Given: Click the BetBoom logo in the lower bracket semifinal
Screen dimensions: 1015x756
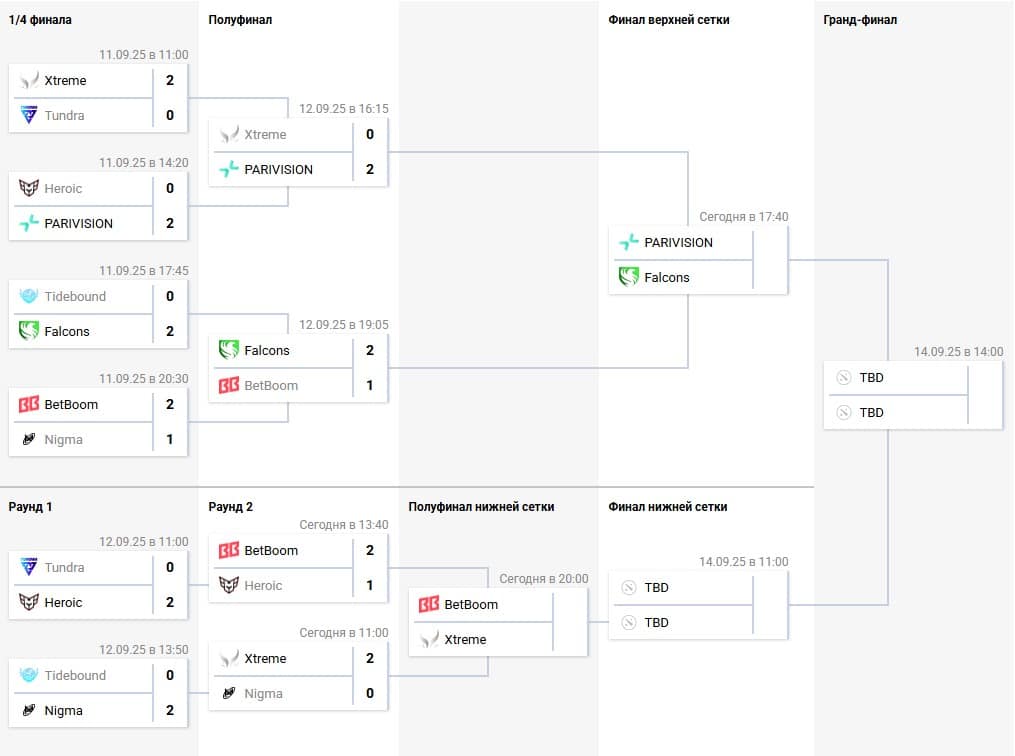Looking at the screenshot, I should (429, 605).
